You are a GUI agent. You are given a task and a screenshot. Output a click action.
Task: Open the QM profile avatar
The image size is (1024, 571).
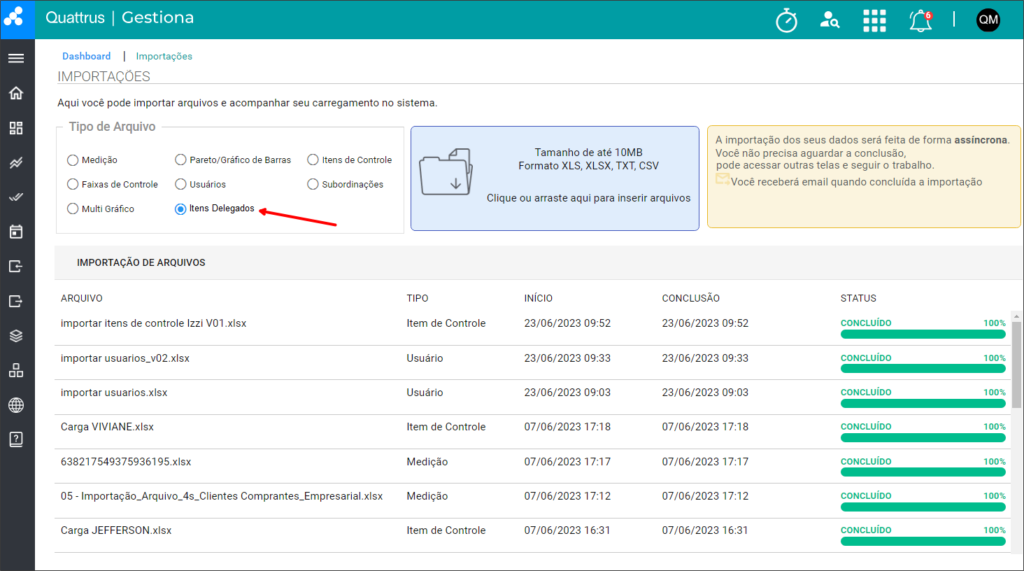click(x=988, y=20)
